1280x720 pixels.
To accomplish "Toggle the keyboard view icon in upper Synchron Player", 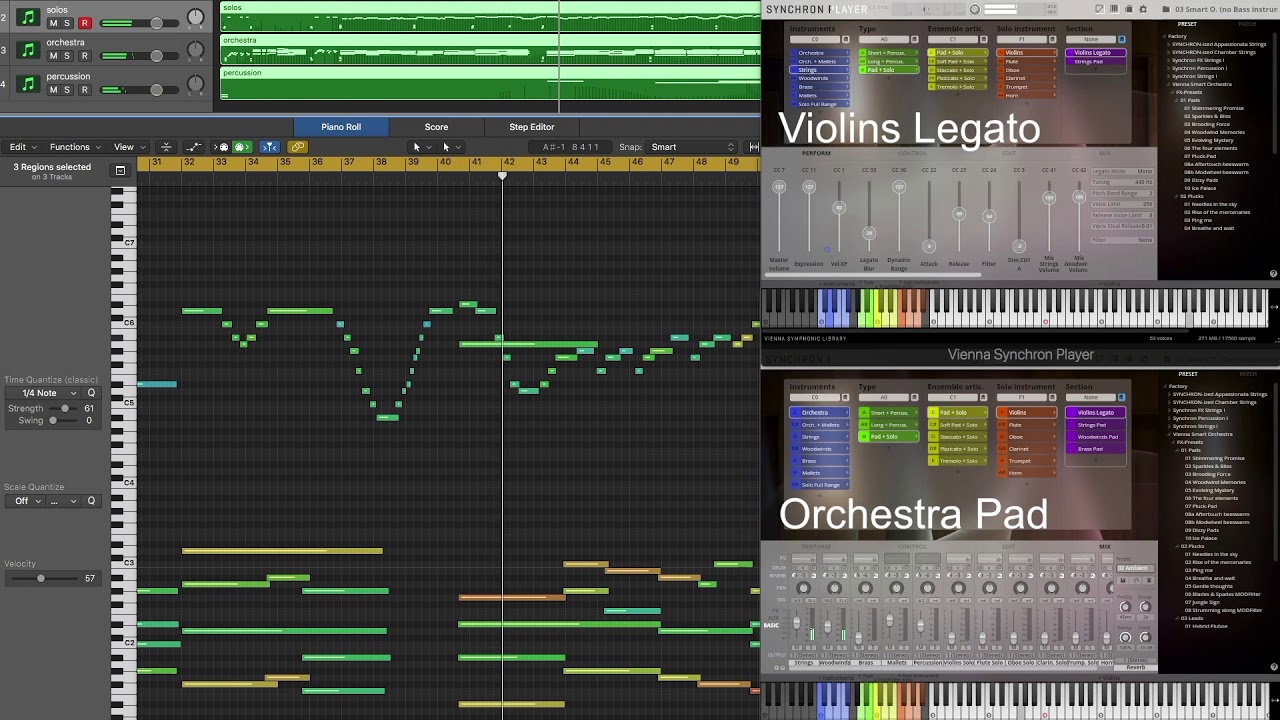I will coord(1114,9).
